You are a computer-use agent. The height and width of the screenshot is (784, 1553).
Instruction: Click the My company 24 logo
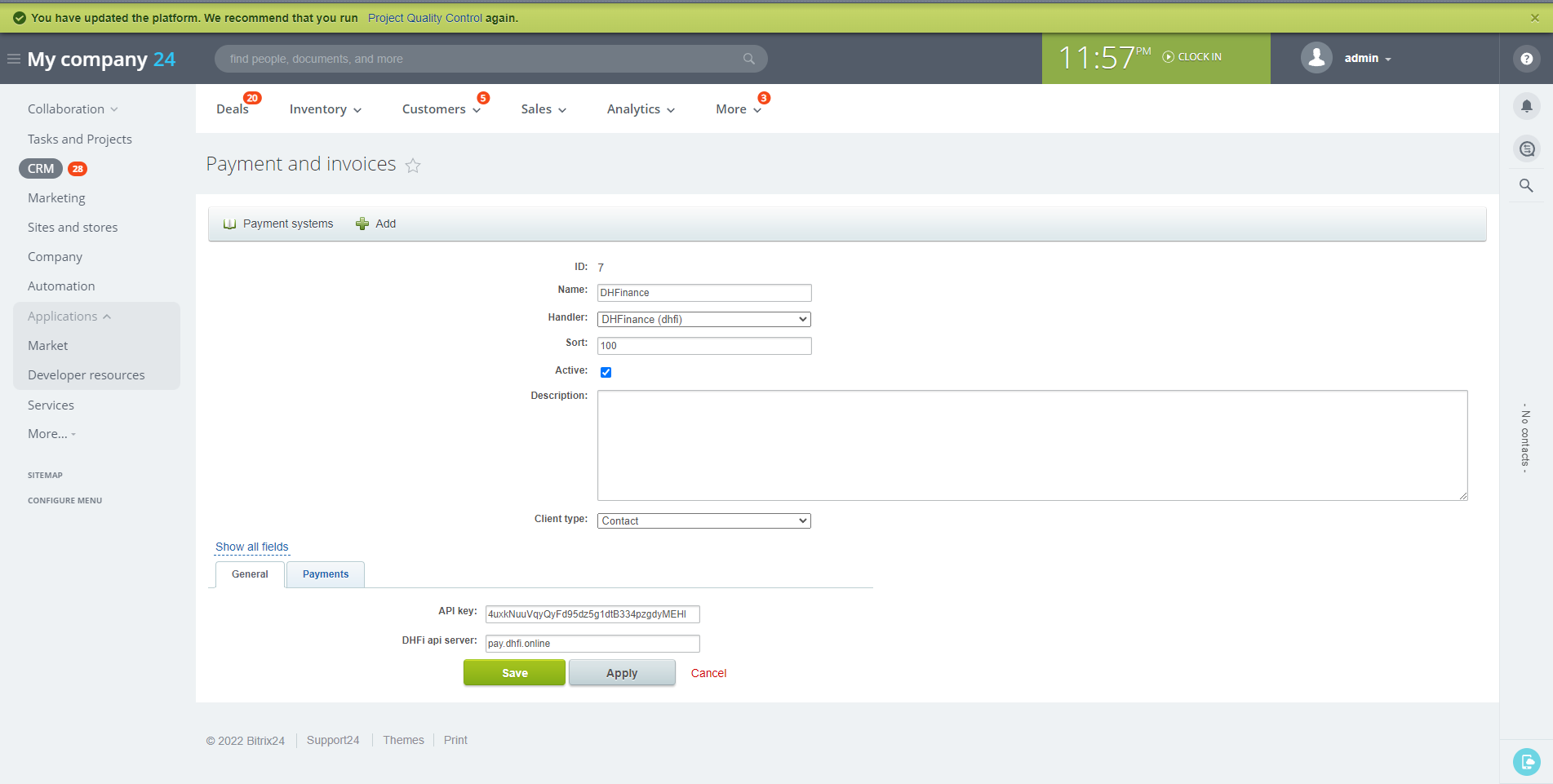pyautogui.click(x=101, y=59)
